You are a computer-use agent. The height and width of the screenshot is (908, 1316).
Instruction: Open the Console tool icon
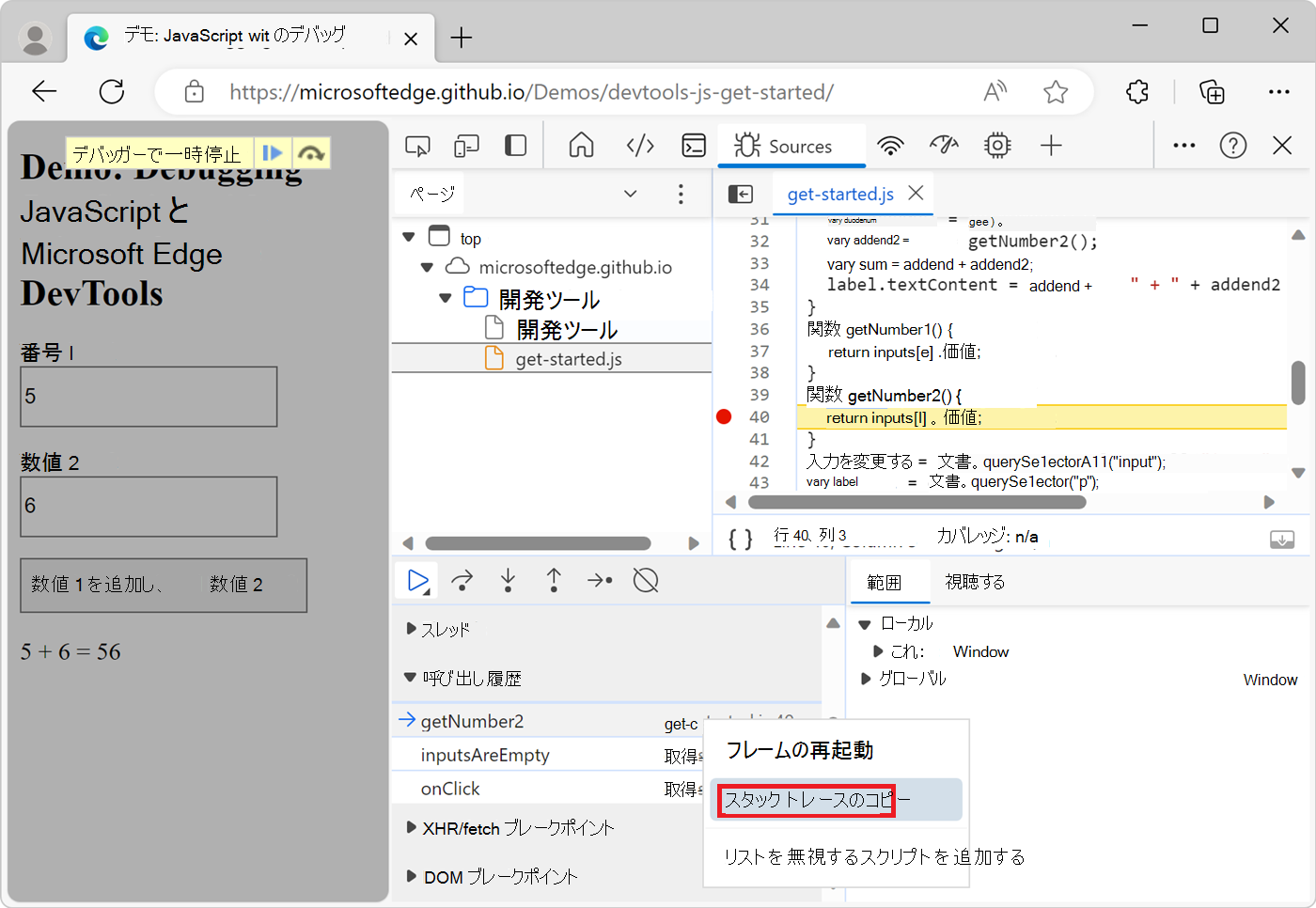pyautogui.click(x=694, y=146)
